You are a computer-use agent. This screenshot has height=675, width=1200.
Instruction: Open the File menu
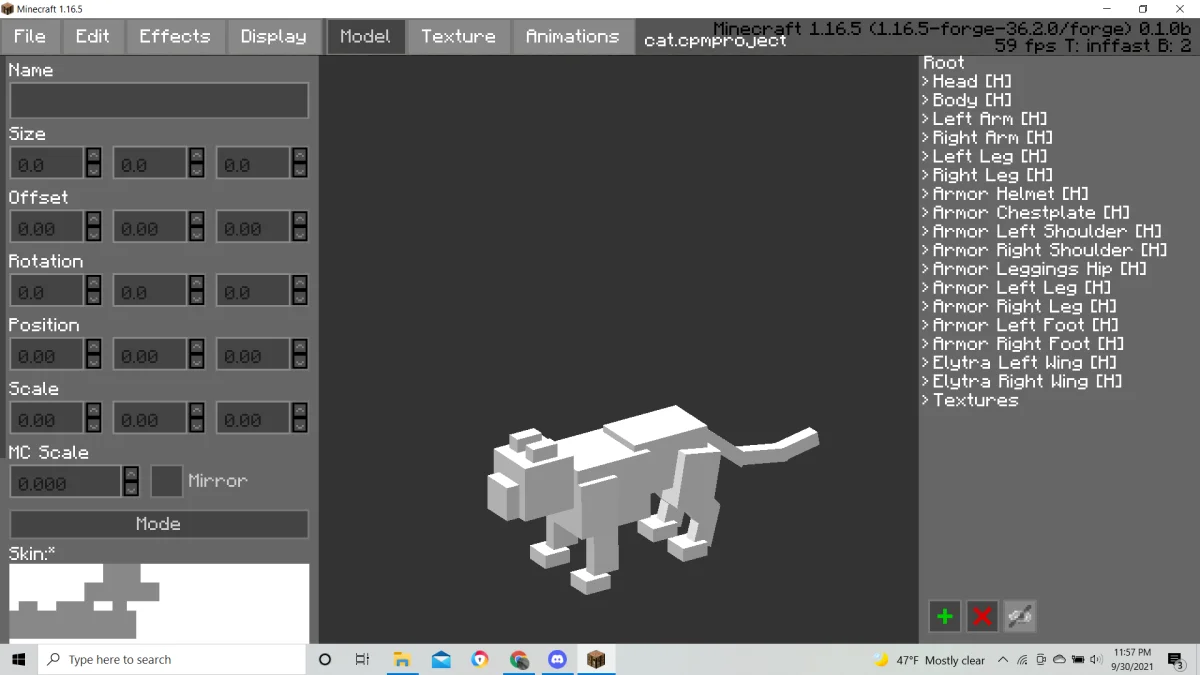(x=30, y=37)
